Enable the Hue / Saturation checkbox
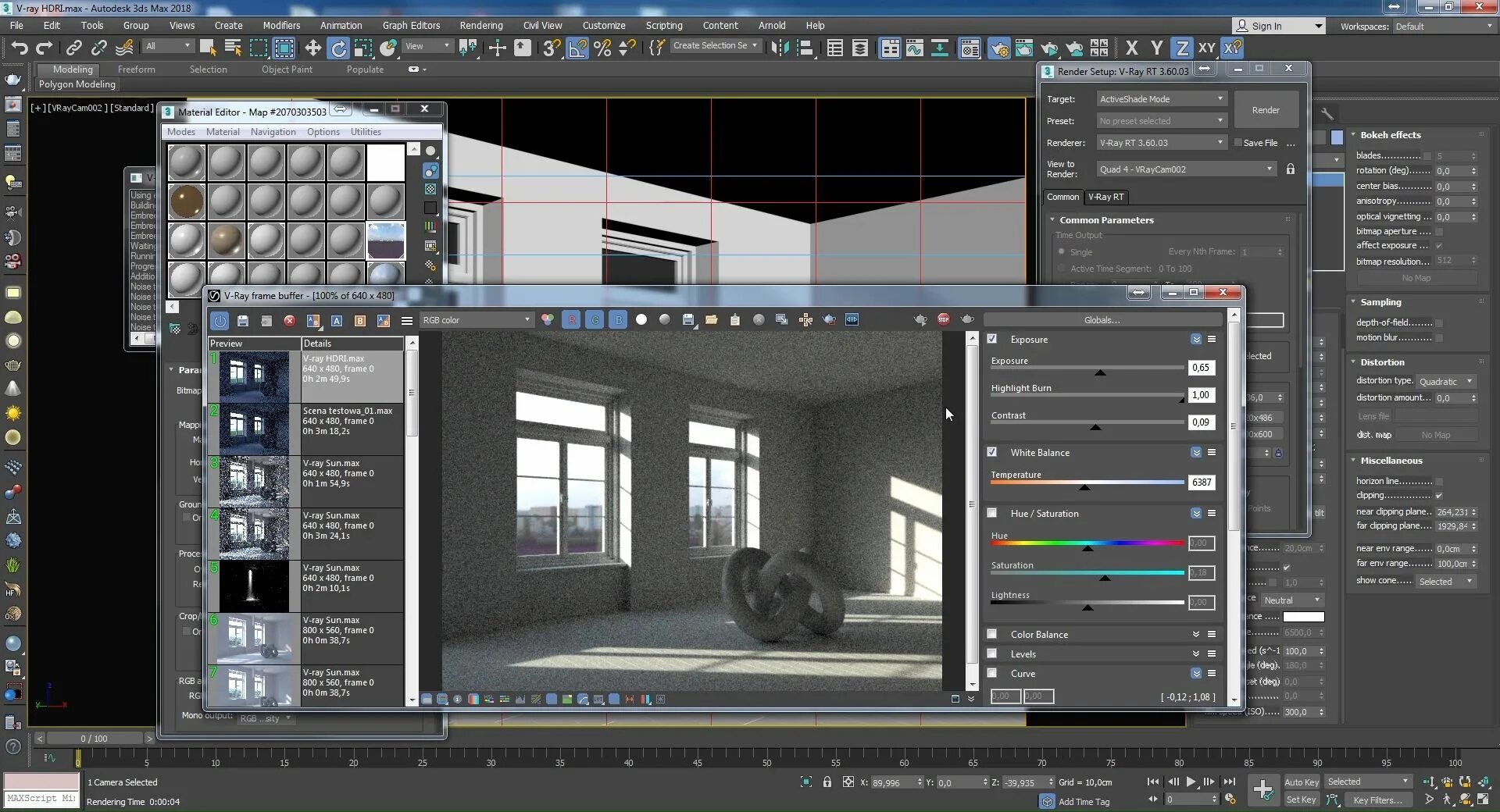1500x812 pixels. click(x=992, y=513)
